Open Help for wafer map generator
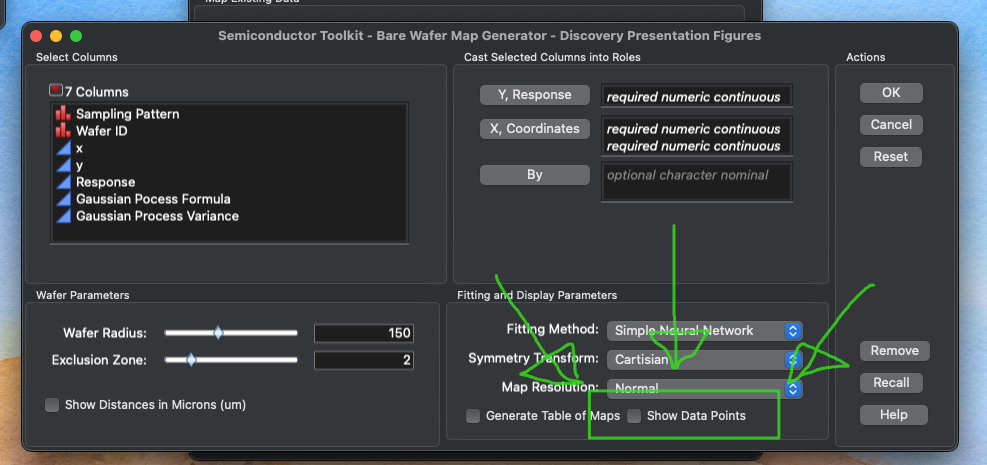The image size is (987, 465). pos(894,415)
